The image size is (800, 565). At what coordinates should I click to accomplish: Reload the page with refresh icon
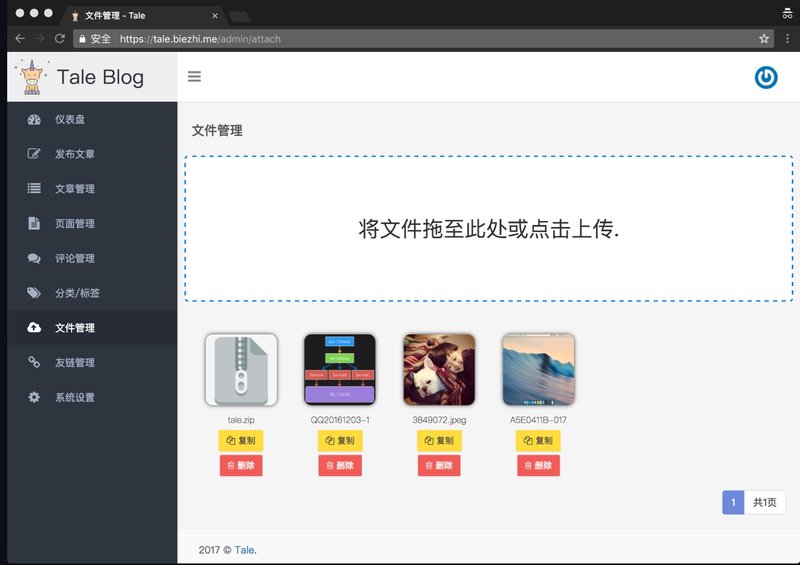pos(60,39)
